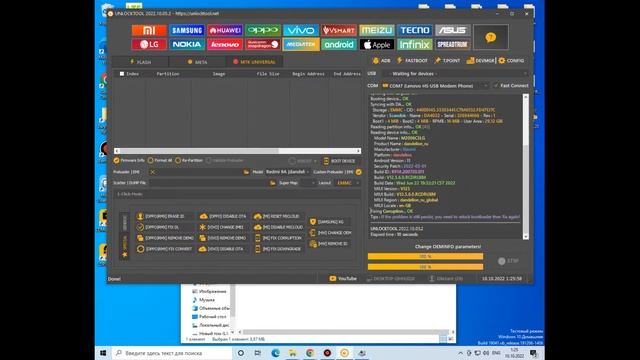Toggle the Index select-all checkbox
Viewport: 640px width, 360px height.
[122, 74]
